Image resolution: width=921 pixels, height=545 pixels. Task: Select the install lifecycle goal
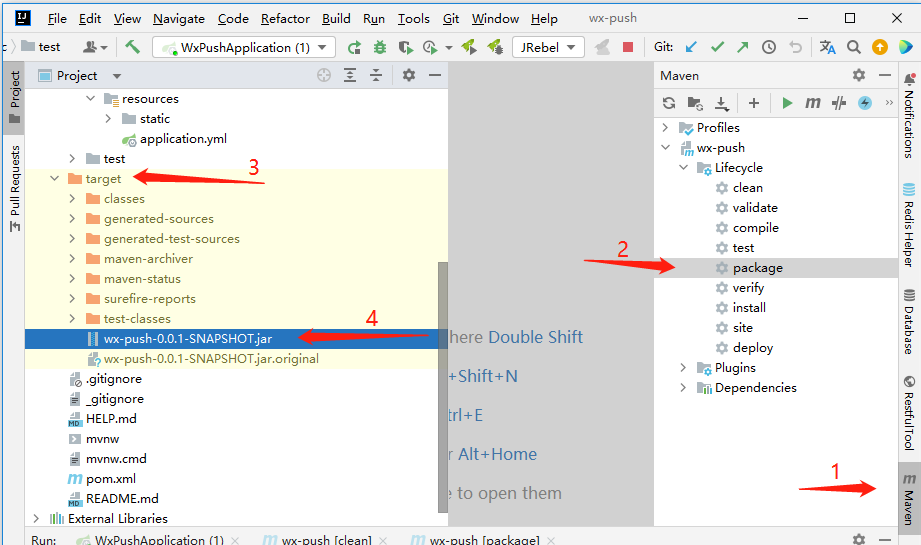pyautogui.click(x=749, y=308)
